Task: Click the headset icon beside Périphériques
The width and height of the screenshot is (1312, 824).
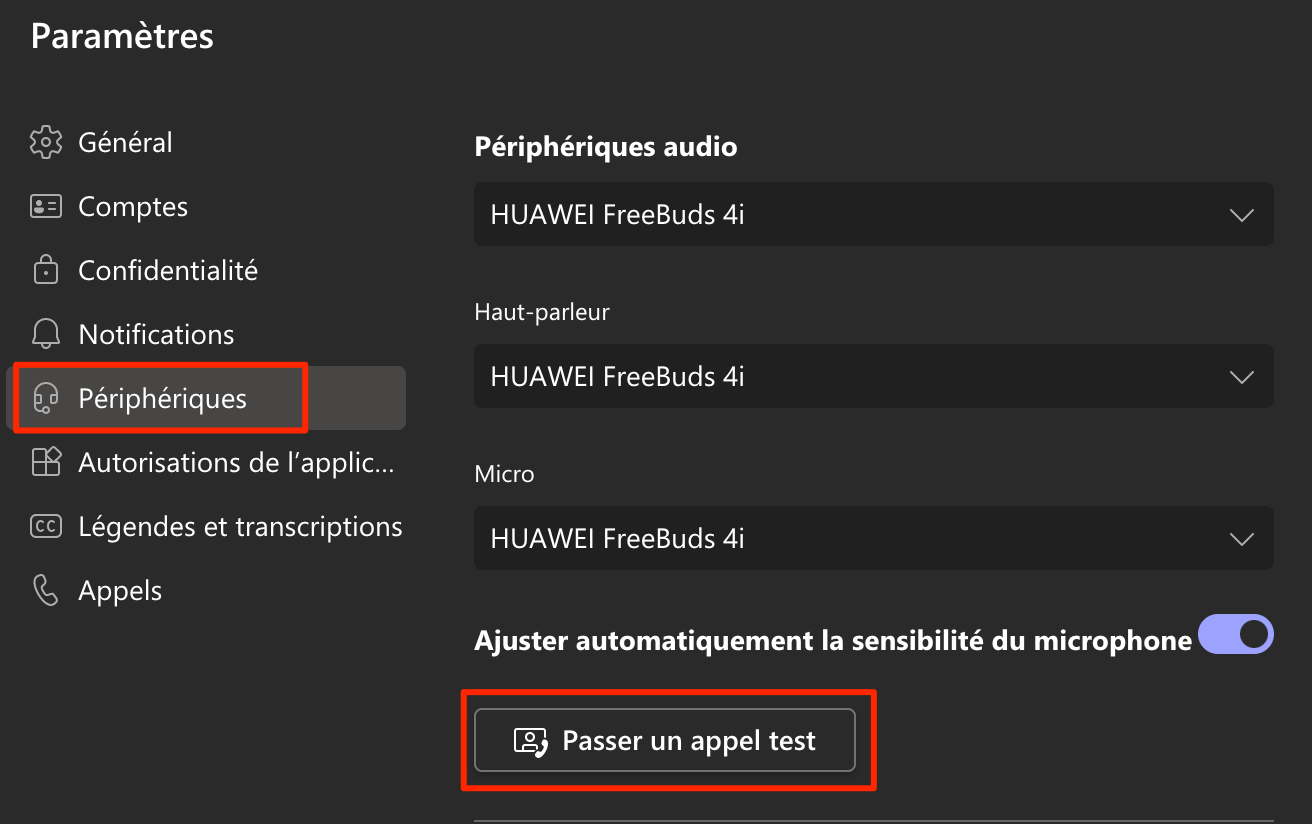Action: click(x=46, y=398)
